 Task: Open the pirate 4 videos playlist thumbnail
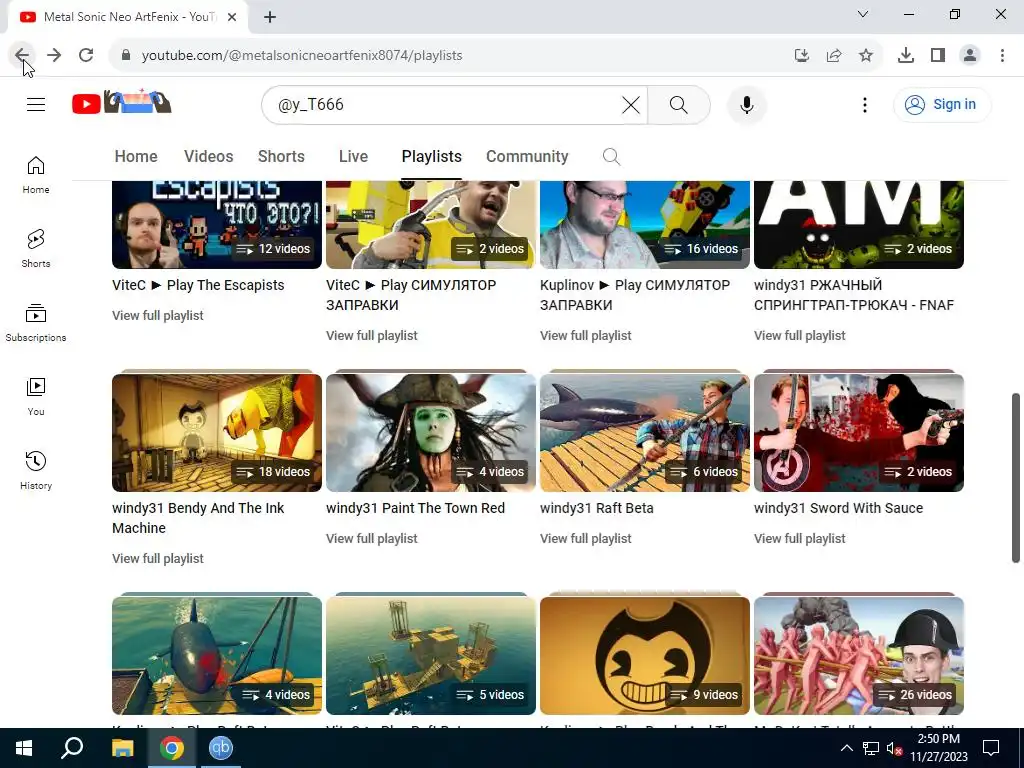tap(431, 432)
